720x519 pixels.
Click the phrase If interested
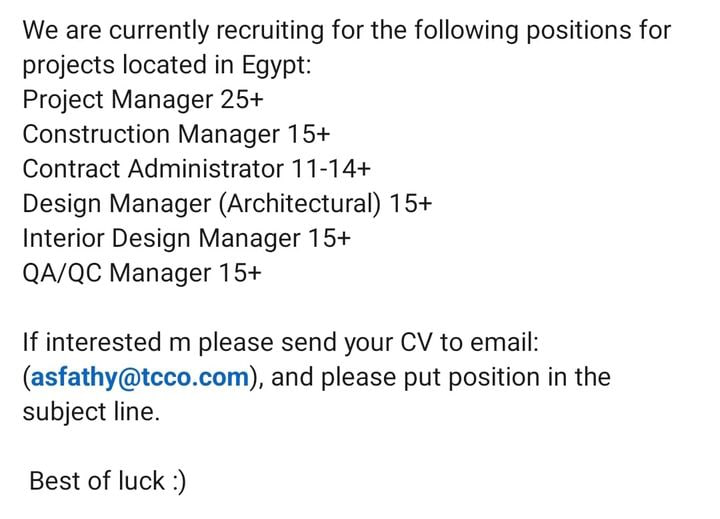point(92,343)
